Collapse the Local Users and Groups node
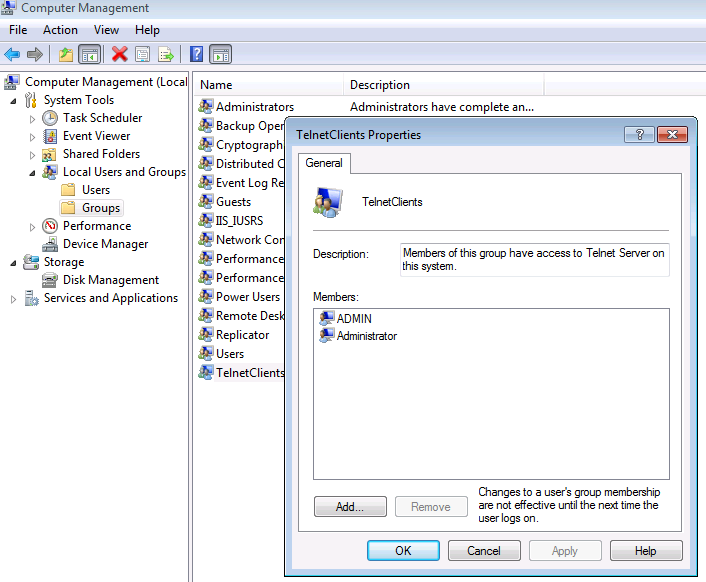Image resolution: width=706 pixels, height=582 pixels. click(x=33, y=172)
